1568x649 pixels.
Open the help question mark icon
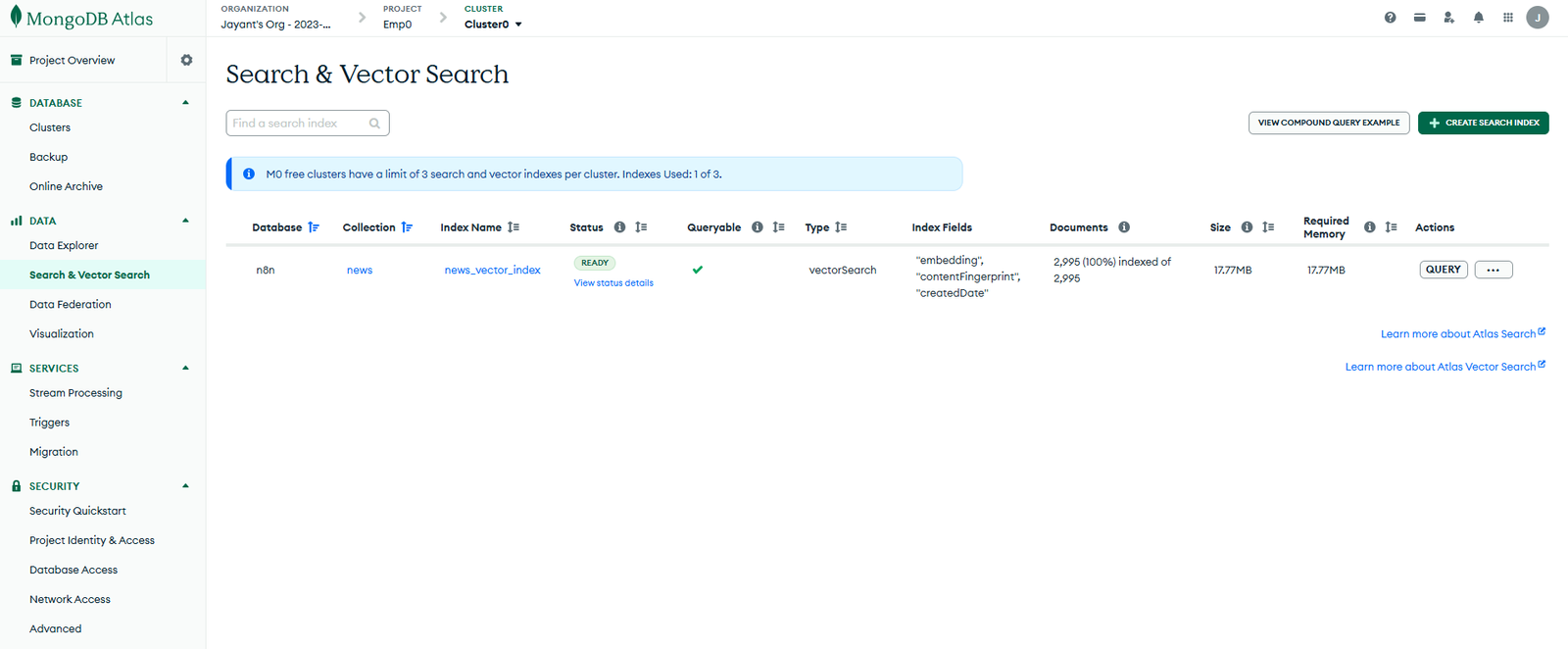click(x=1390, y=18)
